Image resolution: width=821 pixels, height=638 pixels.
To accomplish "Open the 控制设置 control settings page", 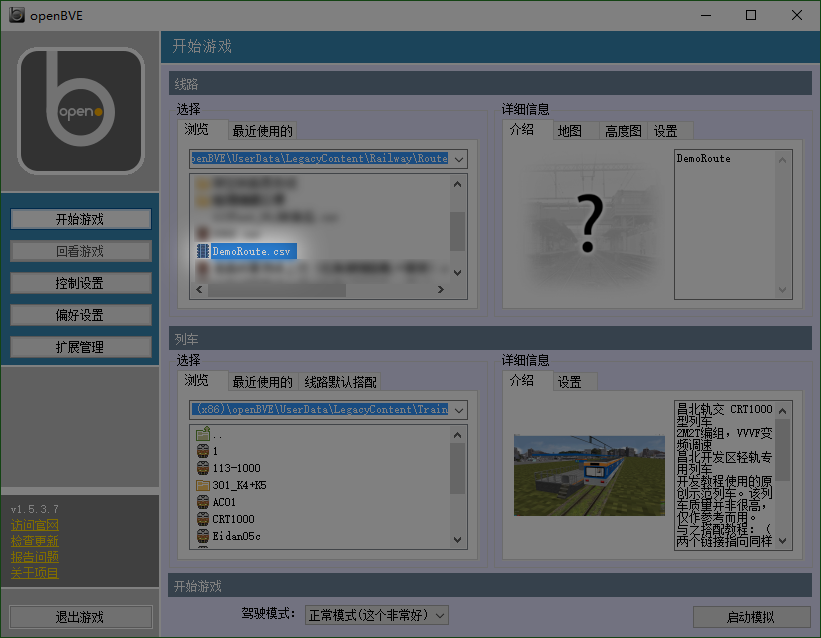I will click(x=80, y=283).
